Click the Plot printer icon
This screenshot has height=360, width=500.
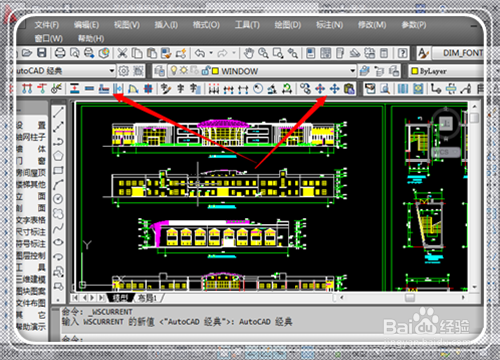(60, 53)
